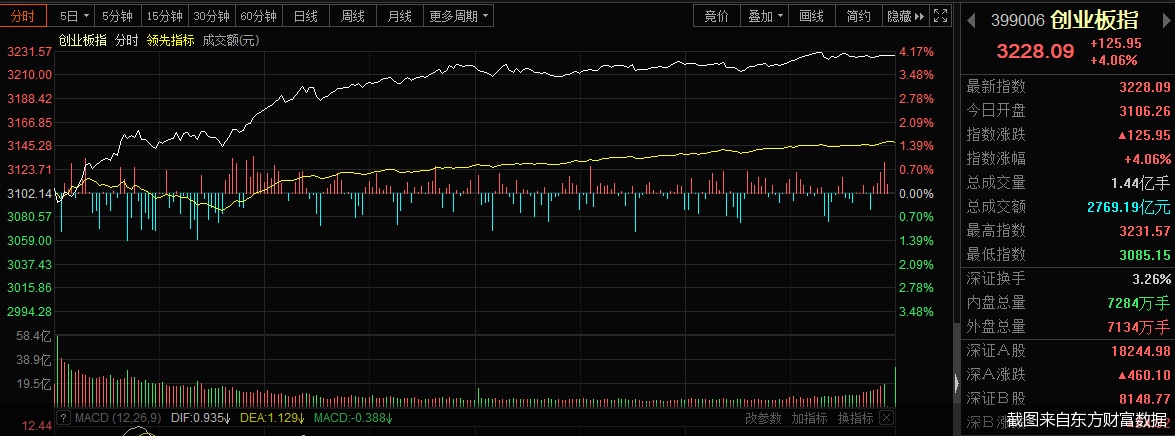Go to previous index with left arrow
The image size is (1175, 436).
972,20
